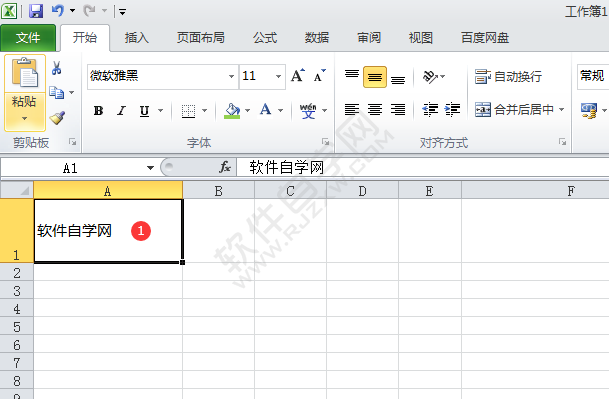Switch to the 数据 Data tab
This screenshot has width=609, height=399.
pos(317,38)
